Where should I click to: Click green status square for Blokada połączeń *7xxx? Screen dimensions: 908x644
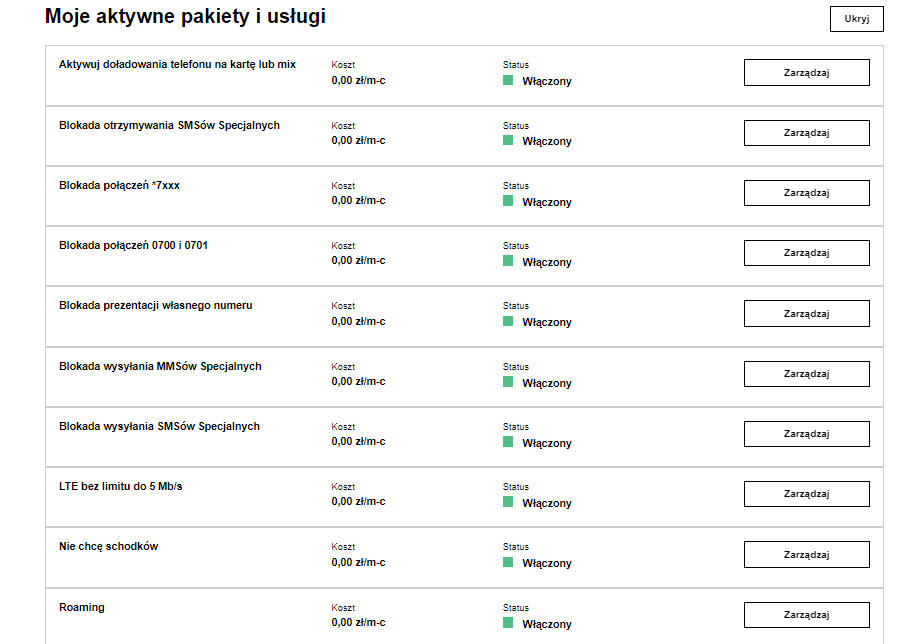click(508, 201)
